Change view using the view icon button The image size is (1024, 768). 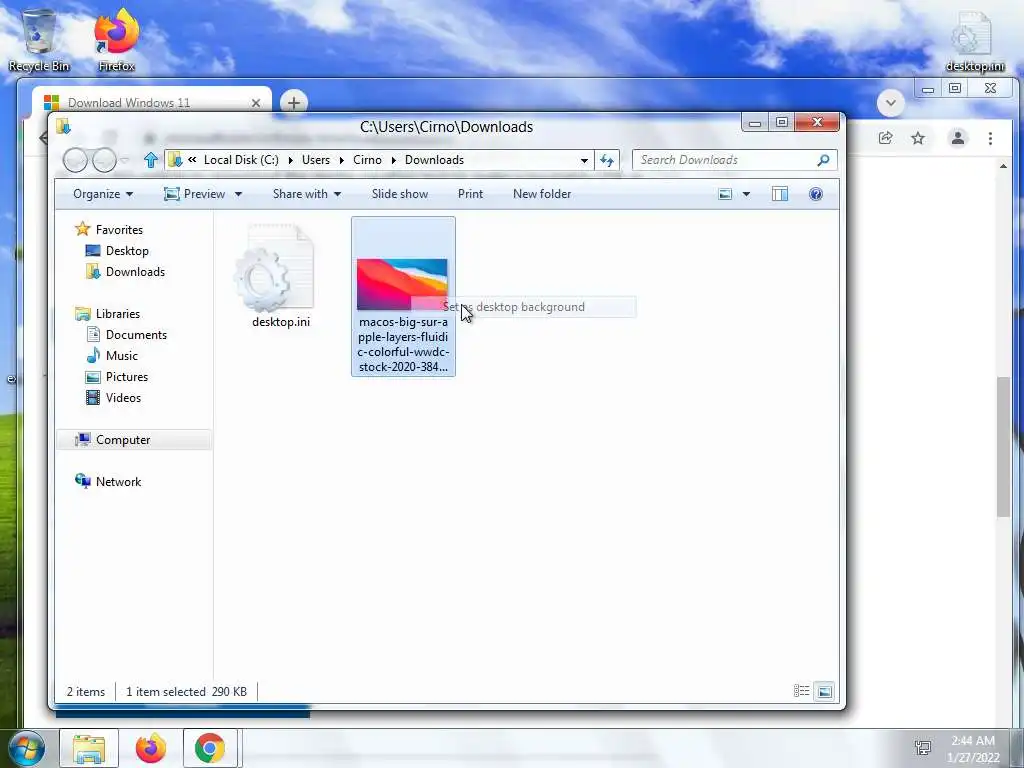pyautogui.click(x=725, y=194)
